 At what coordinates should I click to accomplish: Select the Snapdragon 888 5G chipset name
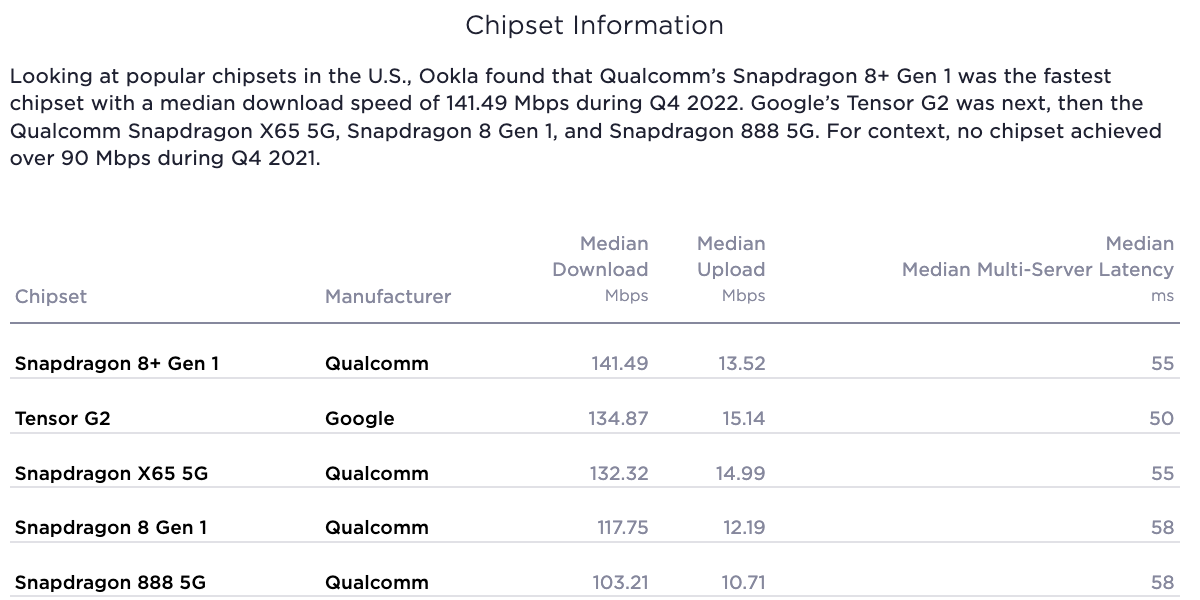click(x=111, y=582)
